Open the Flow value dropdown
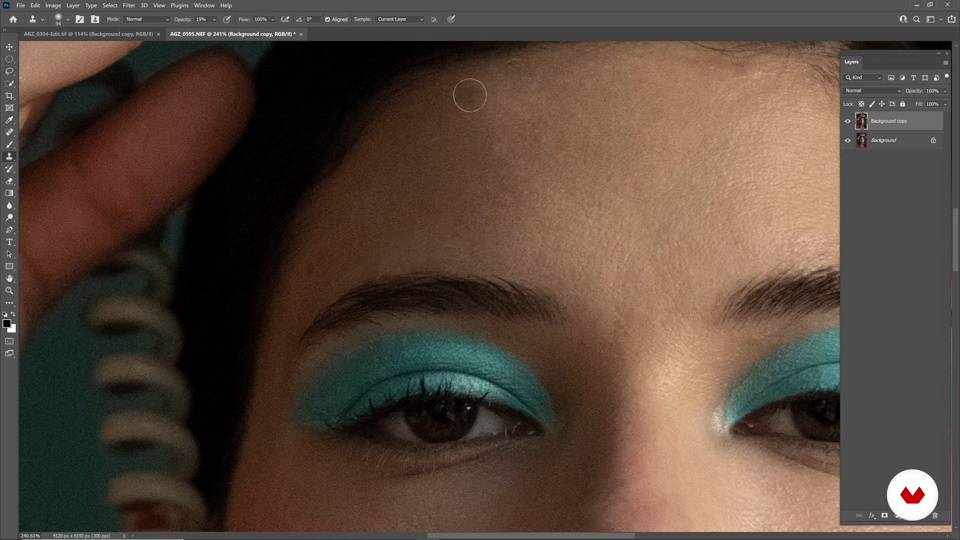Viewport: 960px width, 540px height. point(272,20)
